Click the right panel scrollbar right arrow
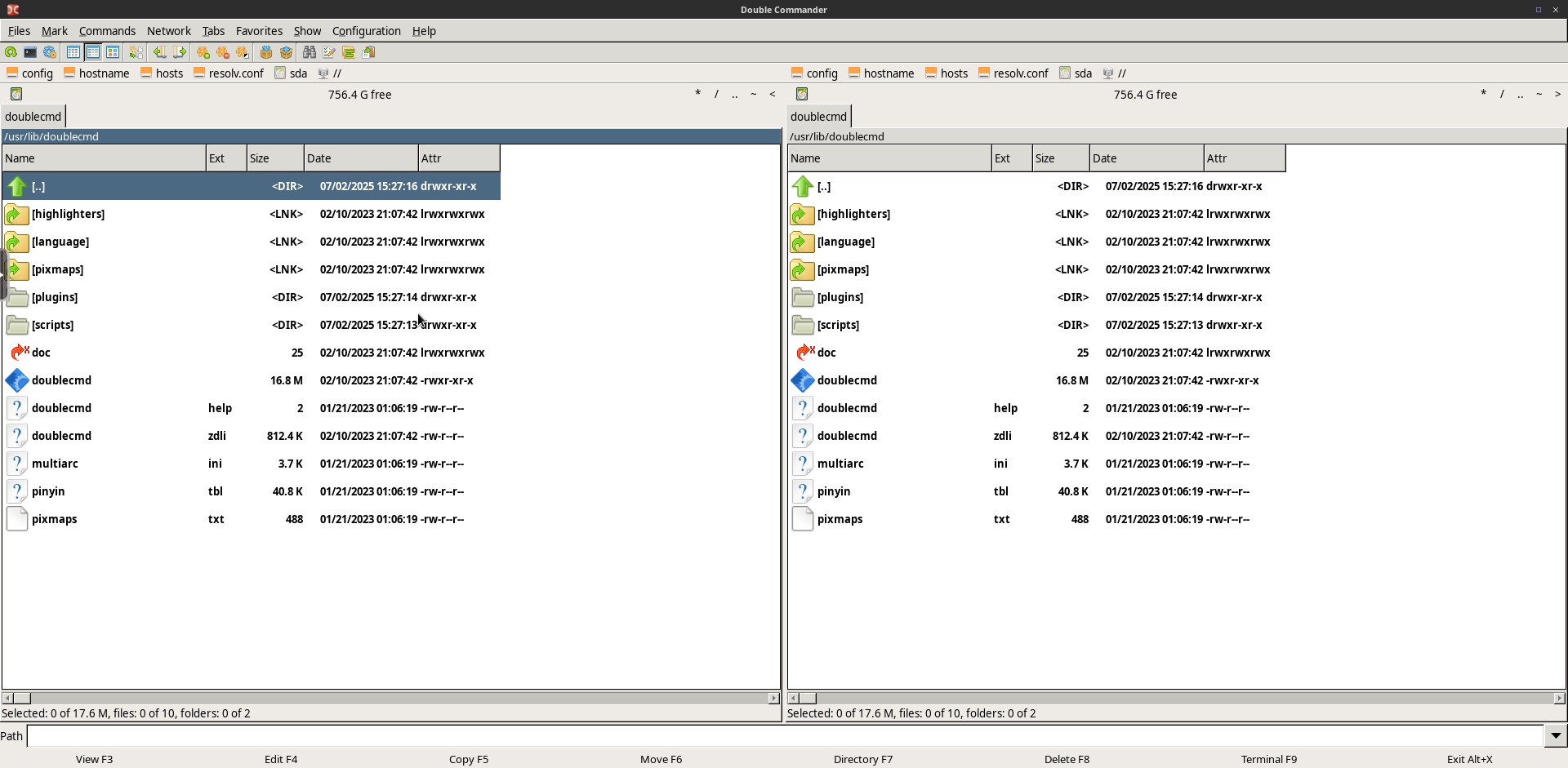Screen dimensions: 1568x768 point(1559,699)
